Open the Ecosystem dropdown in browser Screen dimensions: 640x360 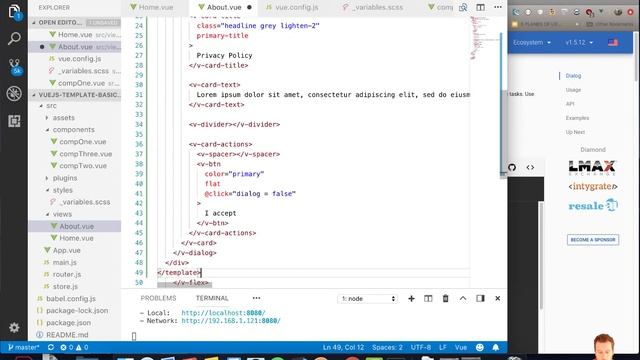pyautogui.click(x=532, y=42)
